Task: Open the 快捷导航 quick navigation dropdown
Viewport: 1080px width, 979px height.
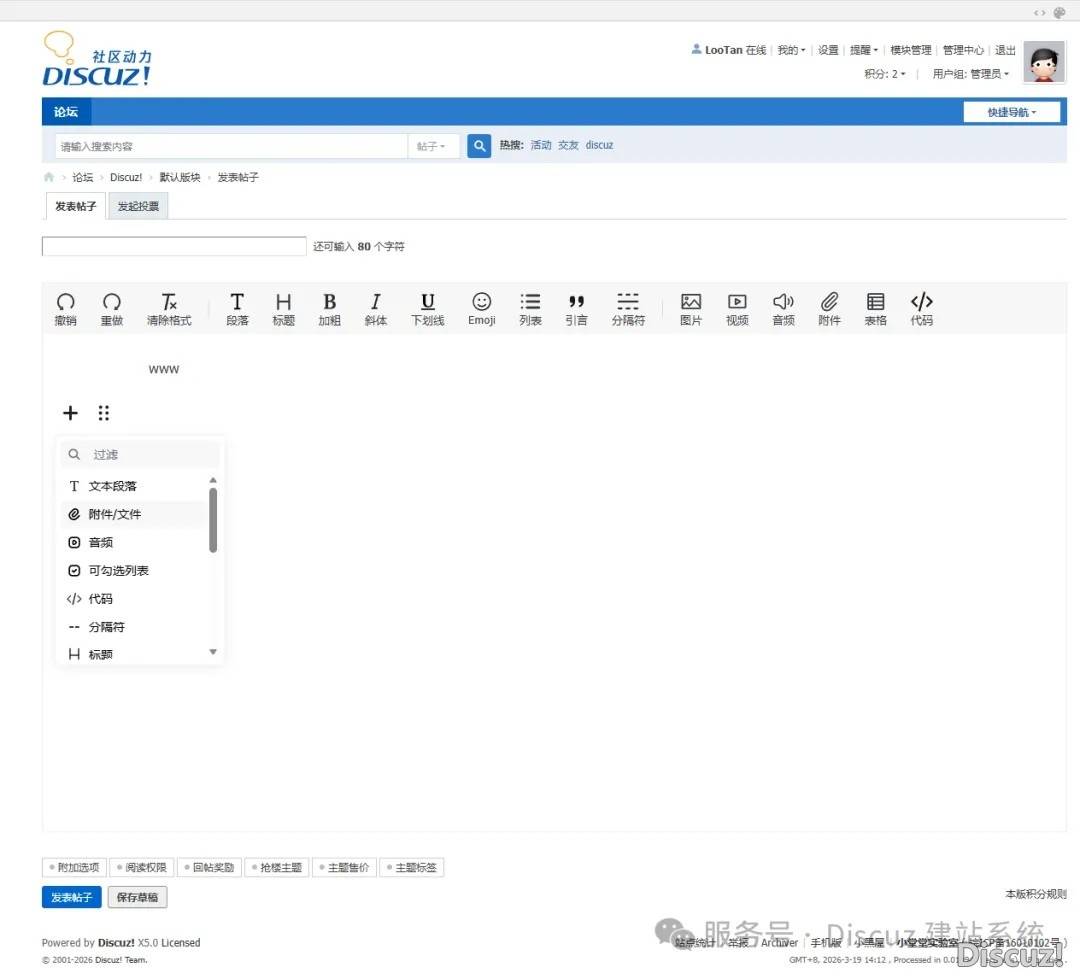Action: pos(1011,112)
